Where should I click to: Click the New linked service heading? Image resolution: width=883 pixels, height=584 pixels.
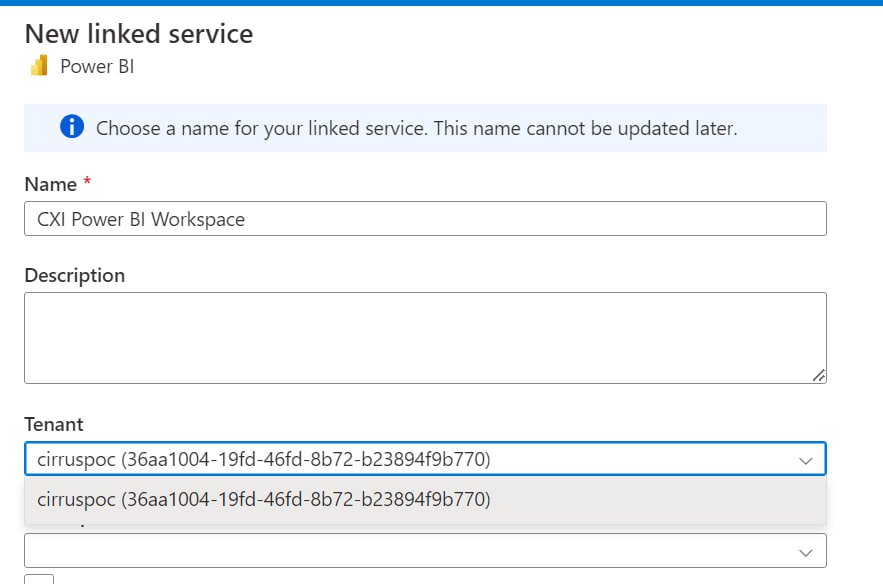139,34
